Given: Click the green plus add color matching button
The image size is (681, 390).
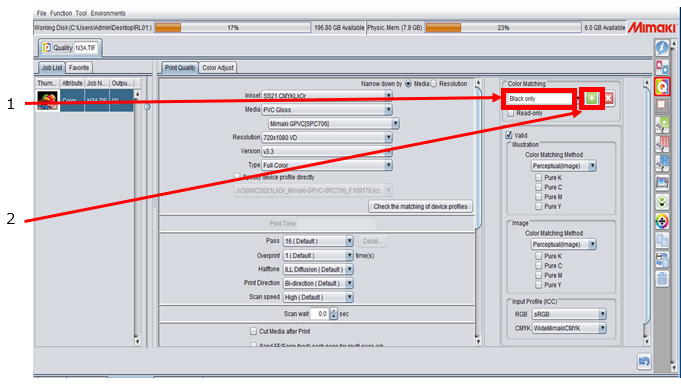Looking at the screenshot, I should 592,99.
